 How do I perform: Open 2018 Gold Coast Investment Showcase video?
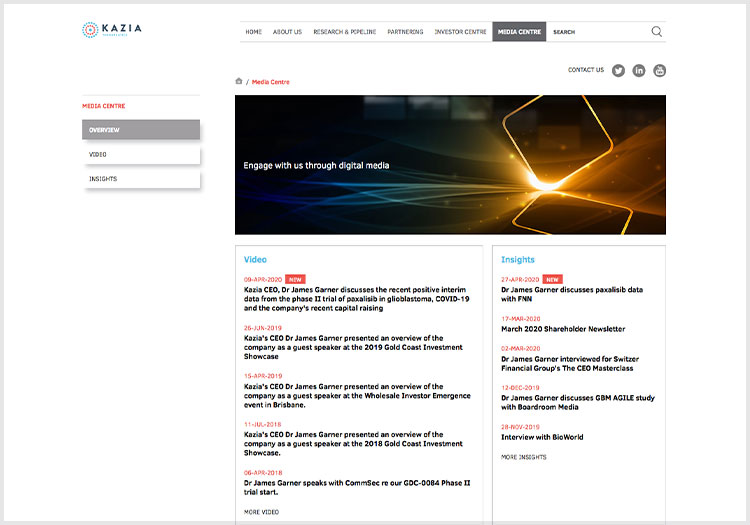353,444
